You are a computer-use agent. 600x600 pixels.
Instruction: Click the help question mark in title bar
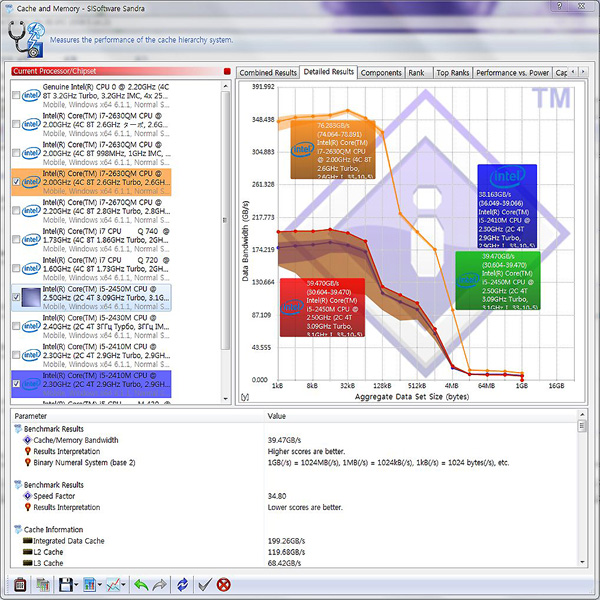560,6
